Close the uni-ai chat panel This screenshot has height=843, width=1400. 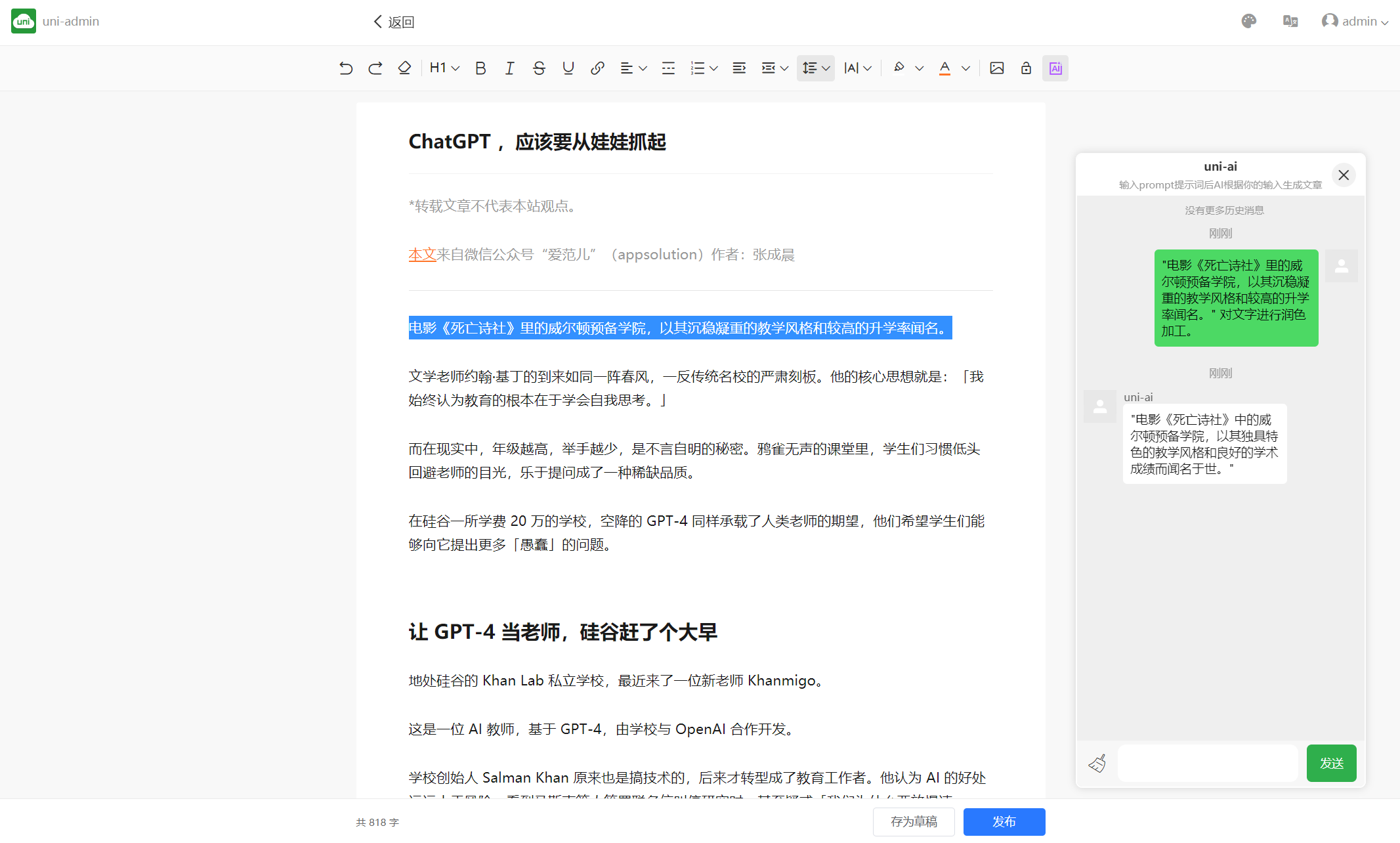click(1344, 175)
